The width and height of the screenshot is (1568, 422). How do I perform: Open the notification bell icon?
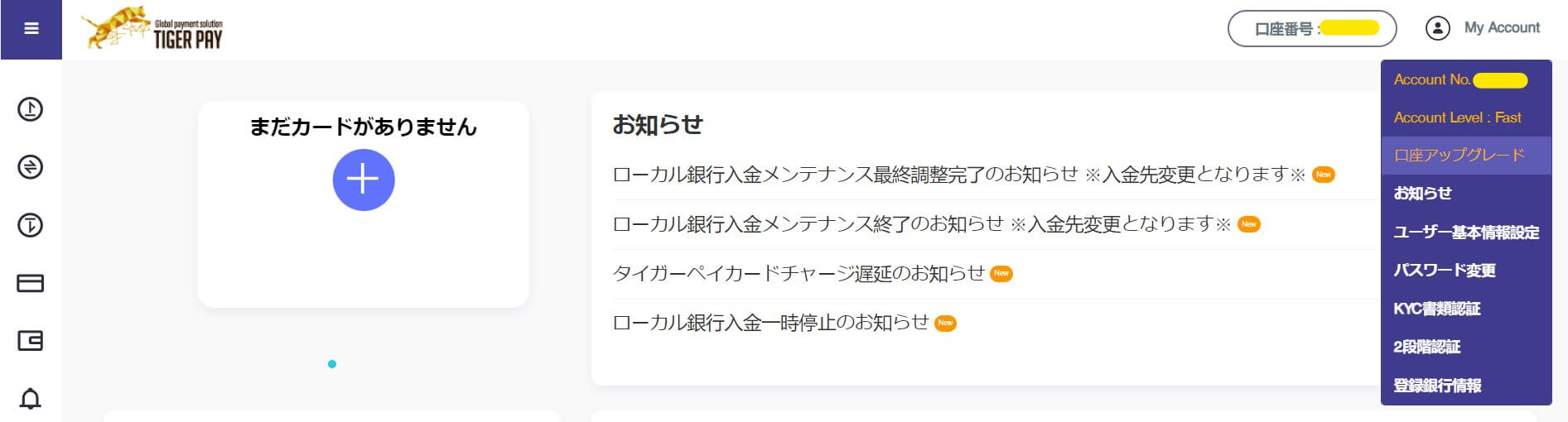pos(31,399)
